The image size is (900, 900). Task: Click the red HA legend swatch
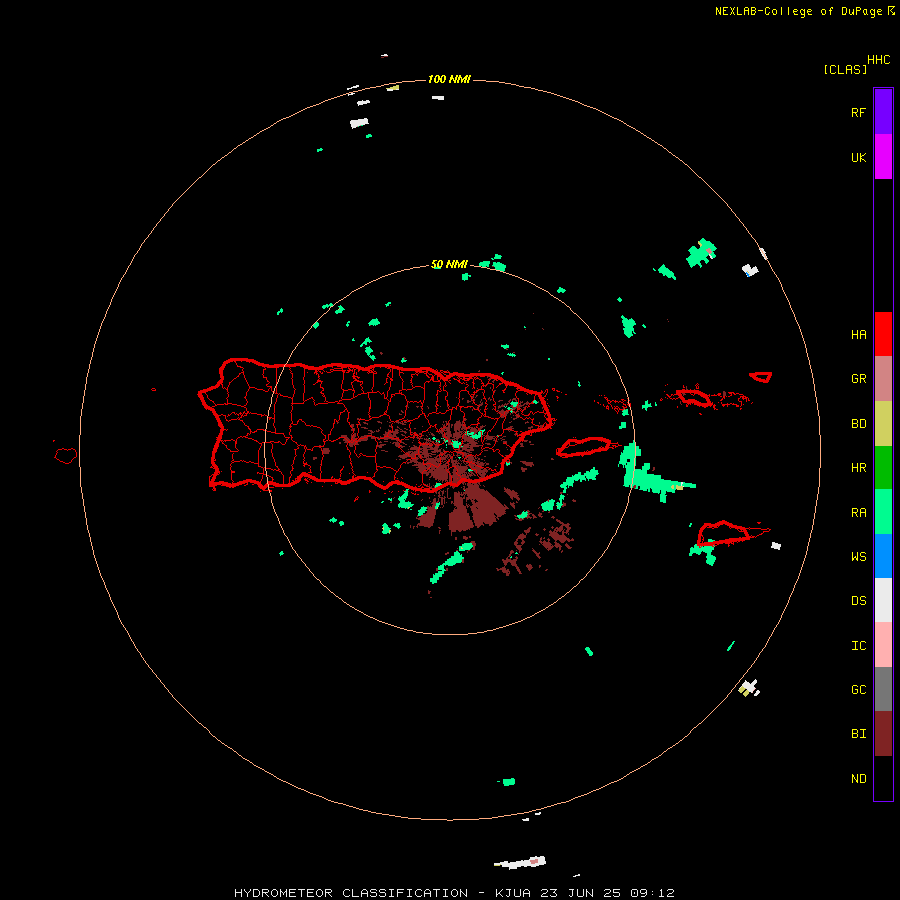(883, 334)
